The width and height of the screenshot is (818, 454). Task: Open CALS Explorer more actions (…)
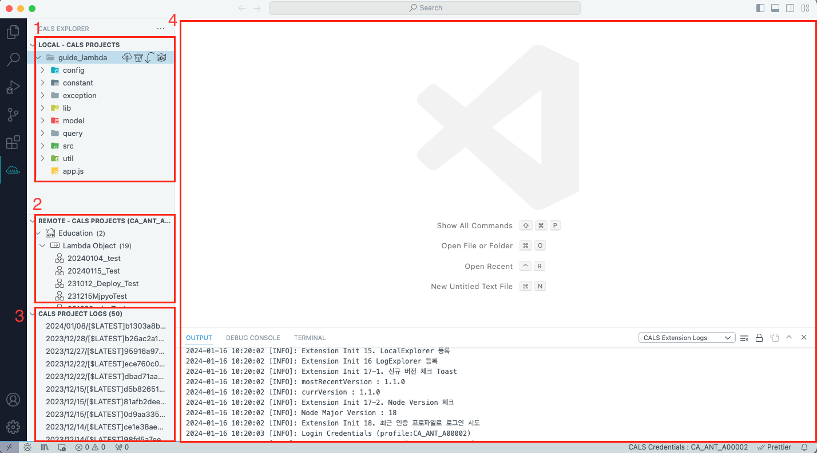pyautogui.click(x=161, y=29)
